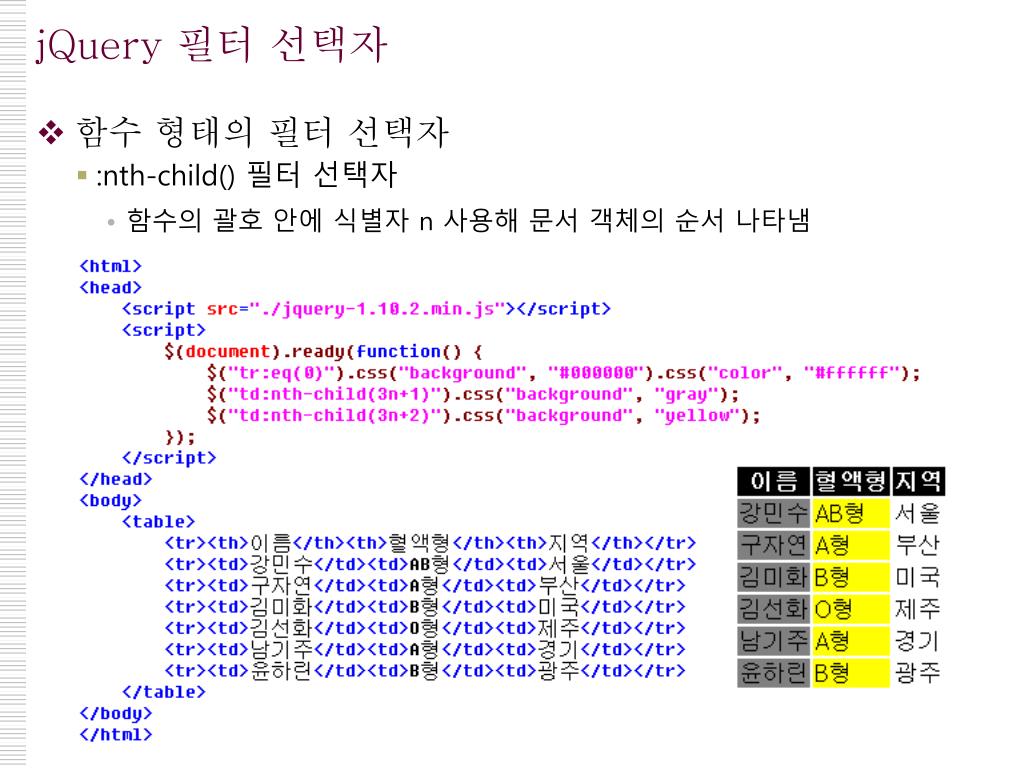1024x768 pixels.
Task: Click the '지역' header cell in result table
Action: (918, 481)
